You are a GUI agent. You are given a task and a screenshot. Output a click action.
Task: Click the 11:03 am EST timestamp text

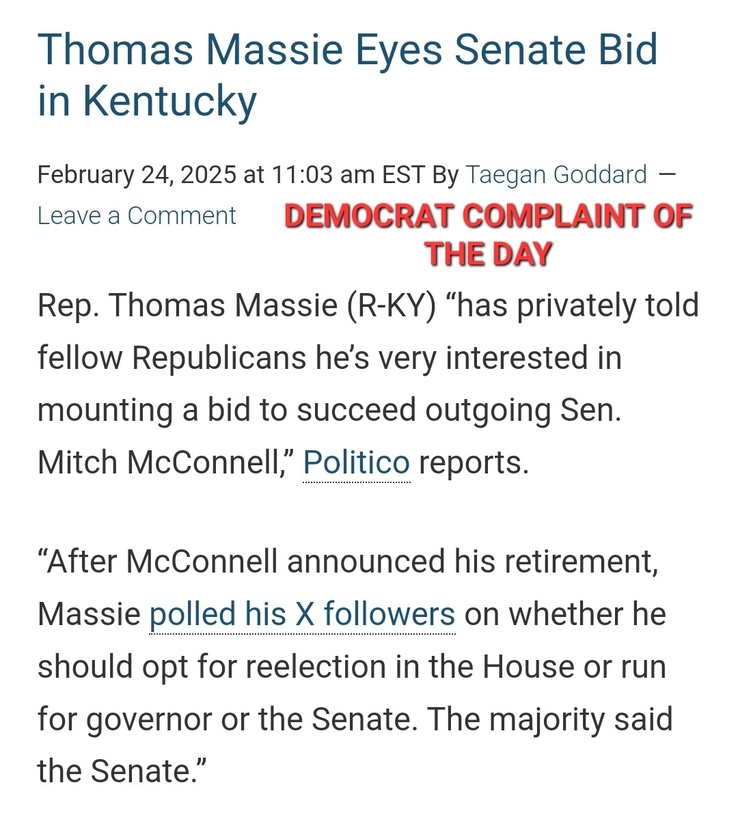348,174
